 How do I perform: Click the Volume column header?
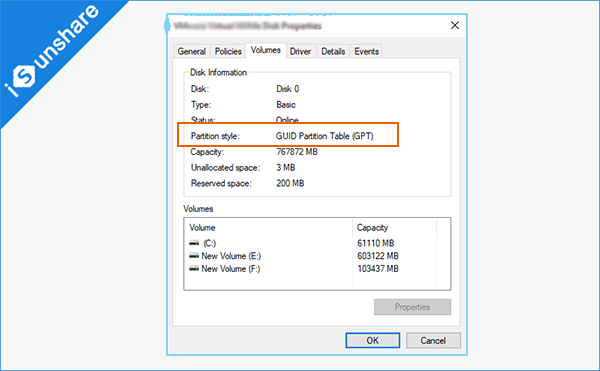[x=202, y=228]
